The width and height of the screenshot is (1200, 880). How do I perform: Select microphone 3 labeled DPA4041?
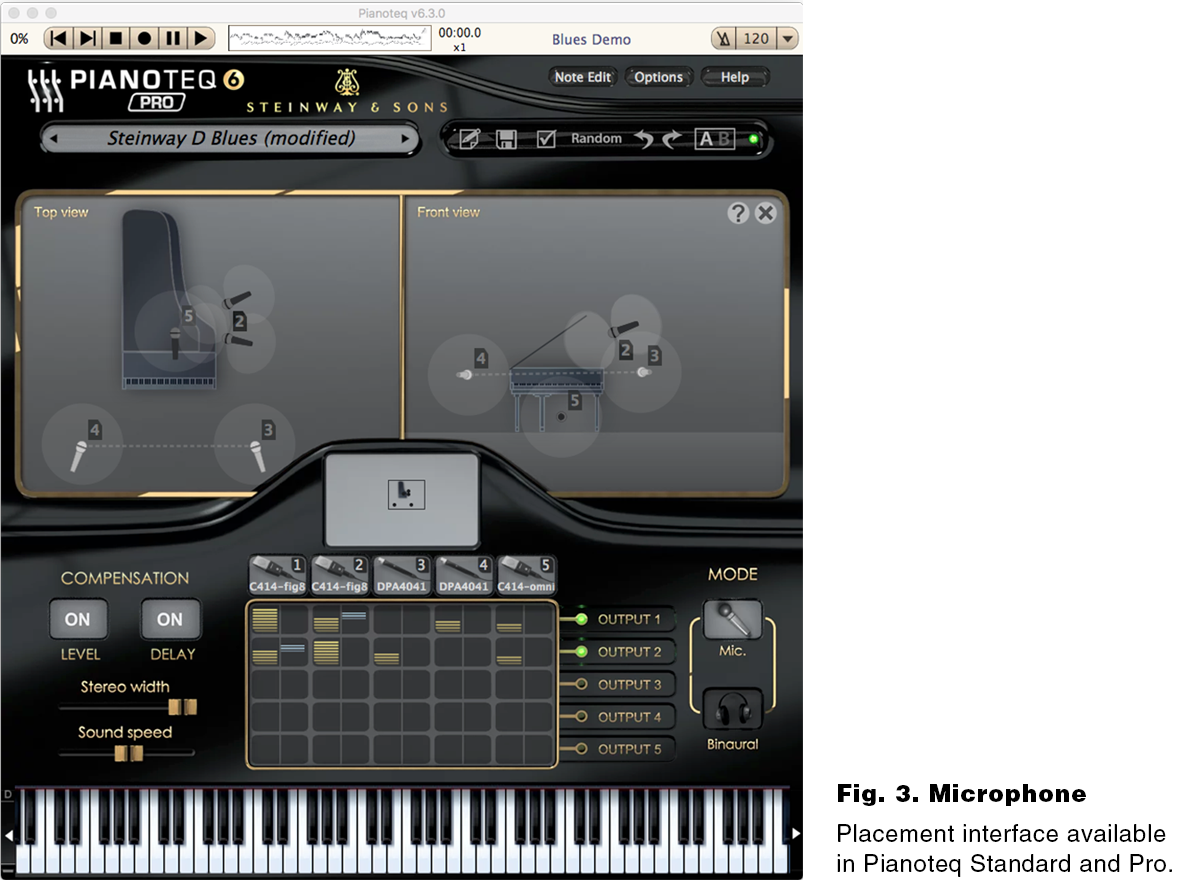[x=401, y=573]
